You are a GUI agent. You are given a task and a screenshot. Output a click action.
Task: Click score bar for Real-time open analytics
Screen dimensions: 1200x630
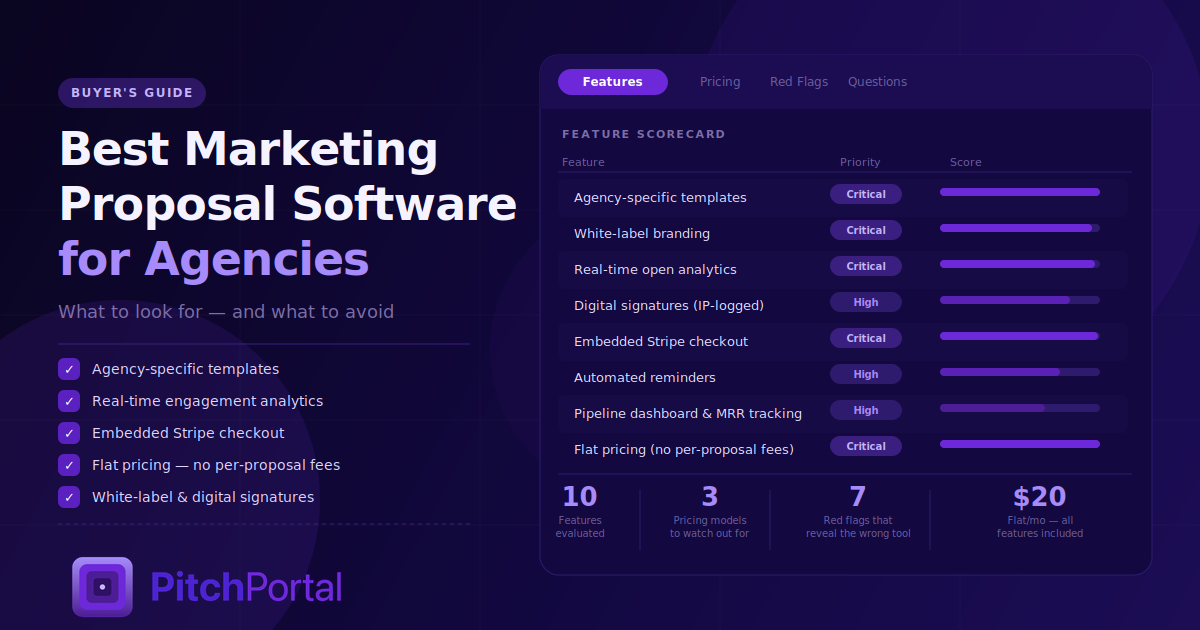pos(1020,264)
